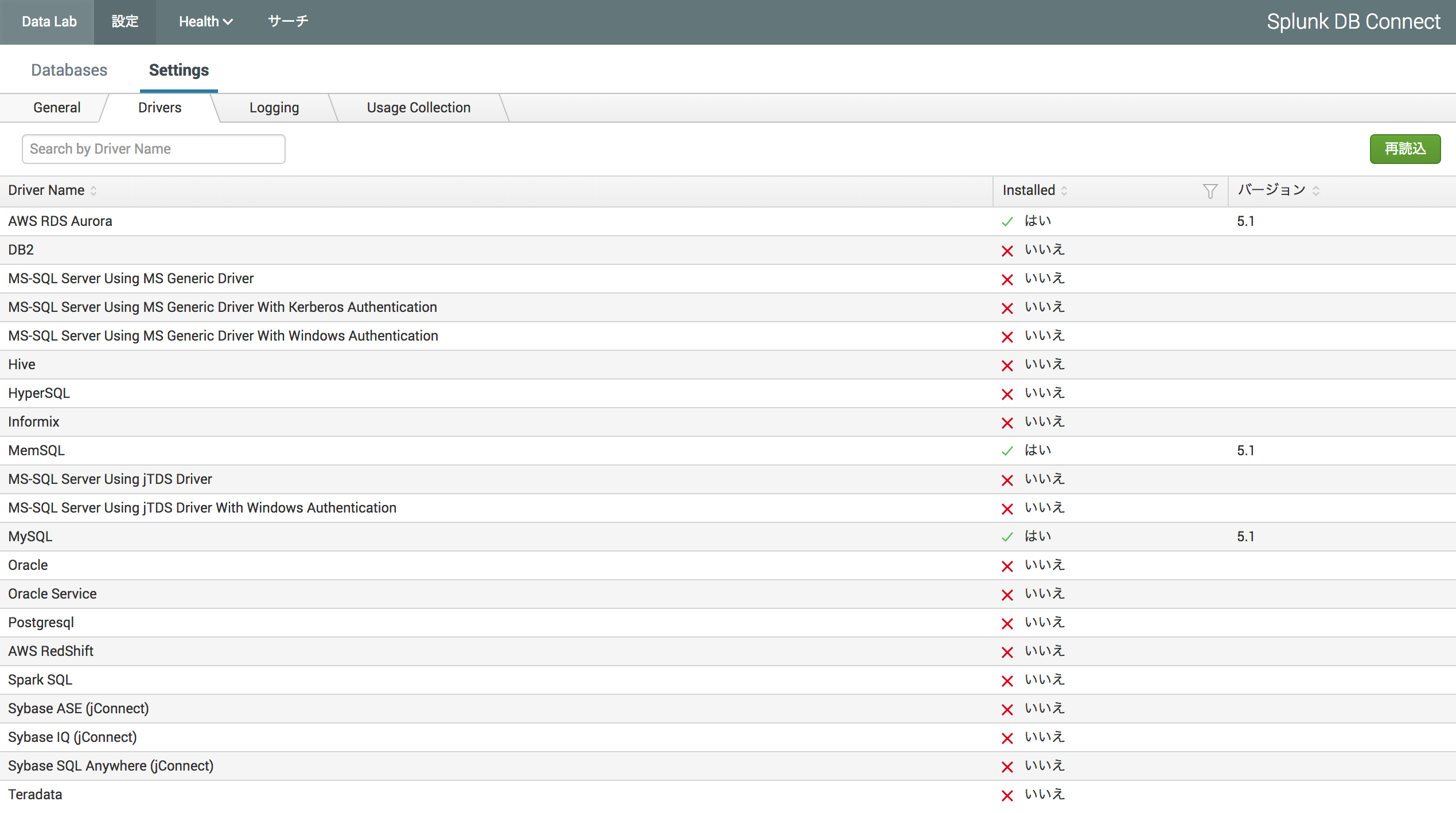
Task: Open the Health dropdown menu
Action: point(205,22)
